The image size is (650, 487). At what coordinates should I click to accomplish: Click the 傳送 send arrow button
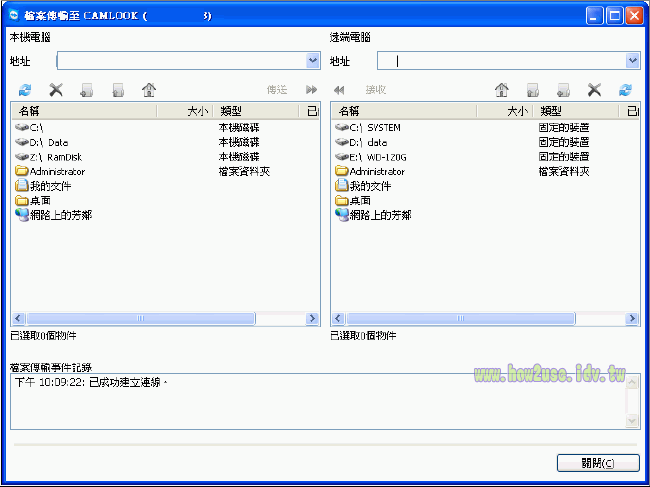[311, 90]
